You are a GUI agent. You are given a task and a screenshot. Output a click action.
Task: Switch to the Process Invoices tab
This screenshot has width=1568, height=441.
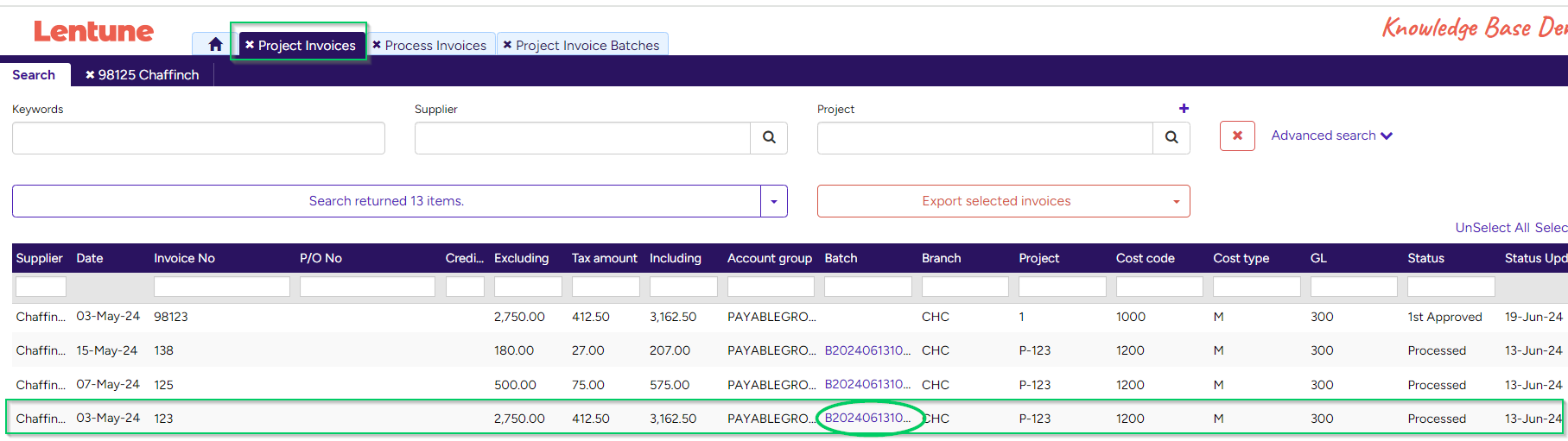coord(435,45)
